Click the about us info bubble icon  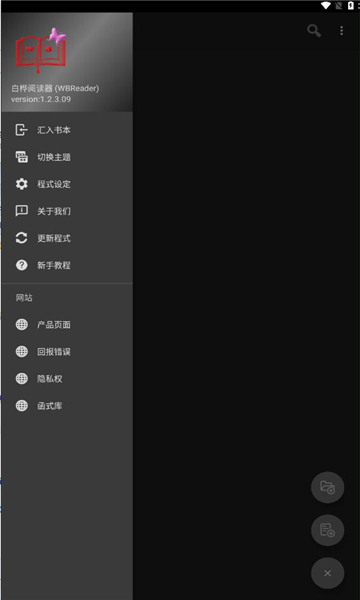21,211
